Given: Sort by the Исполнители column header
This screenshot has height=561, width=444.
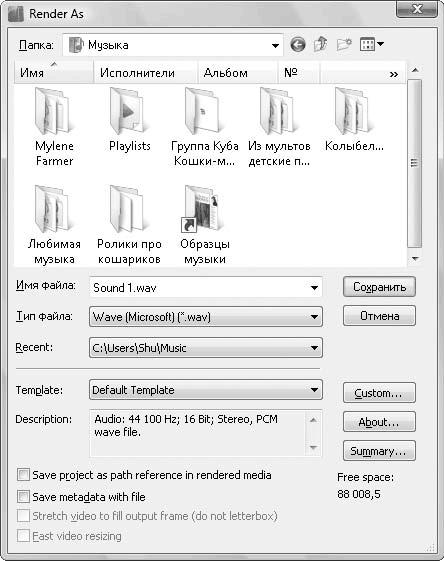Looking at the screenshot, I should pyautogui.click(x=146, y=73).
